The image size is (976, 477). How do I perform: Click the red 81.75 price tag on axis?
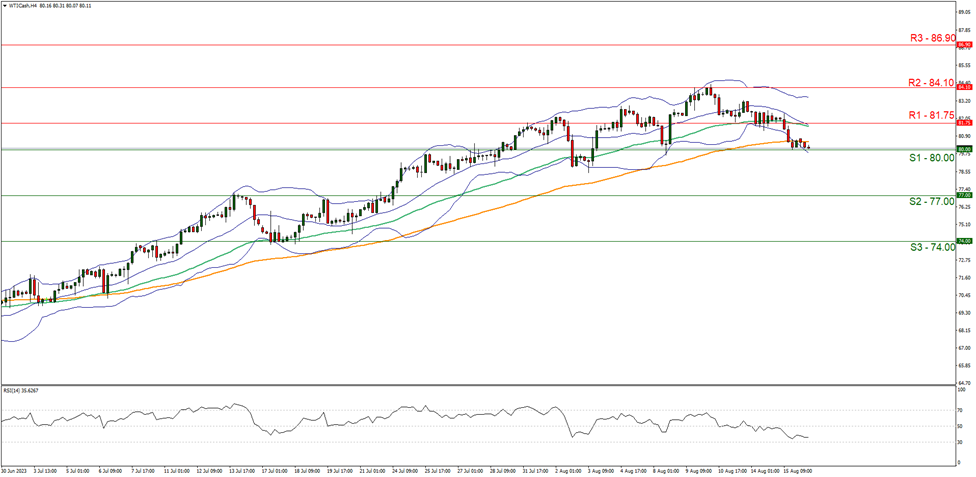[963, 123]
